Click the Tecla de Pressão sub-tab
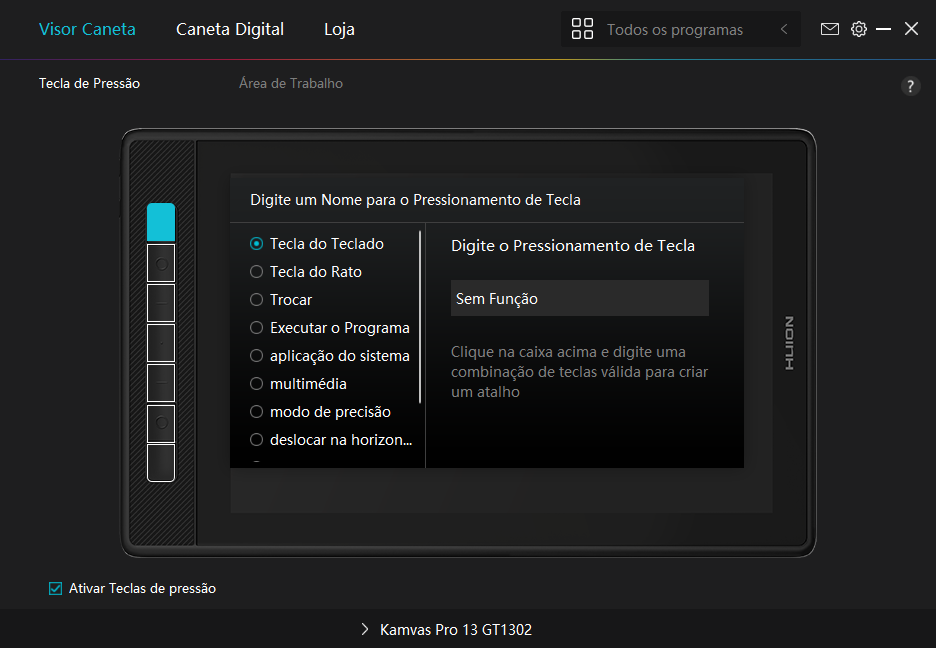 click(89, 84)
